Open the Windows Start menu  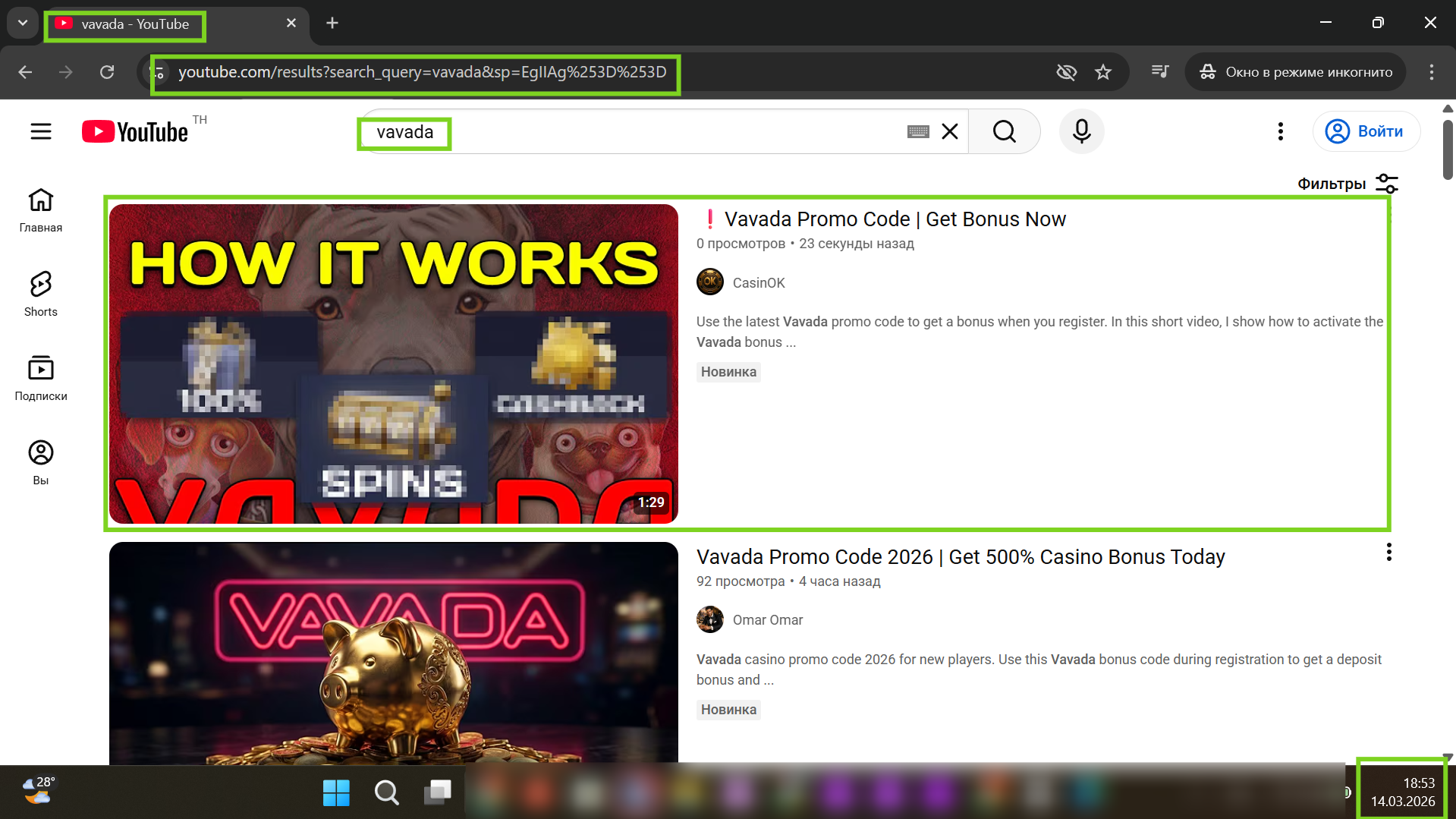pos(336,792)
